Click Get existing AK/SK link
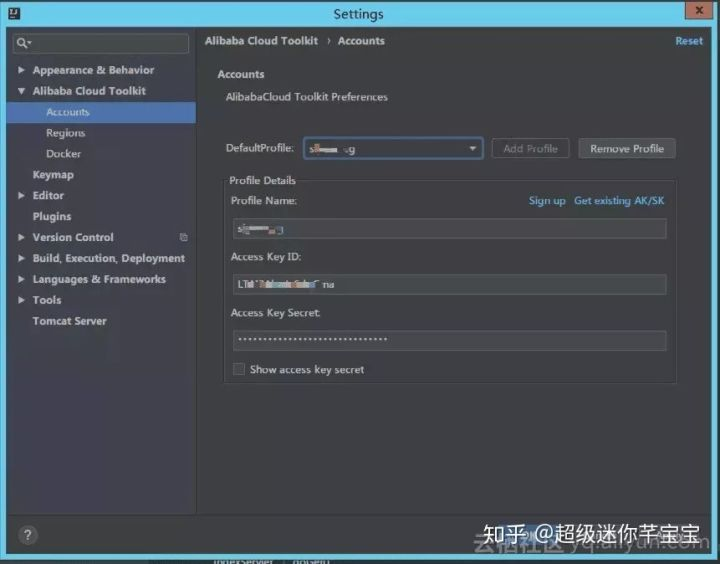Screen dimensions: 720x564 click(x=619, y=201)
